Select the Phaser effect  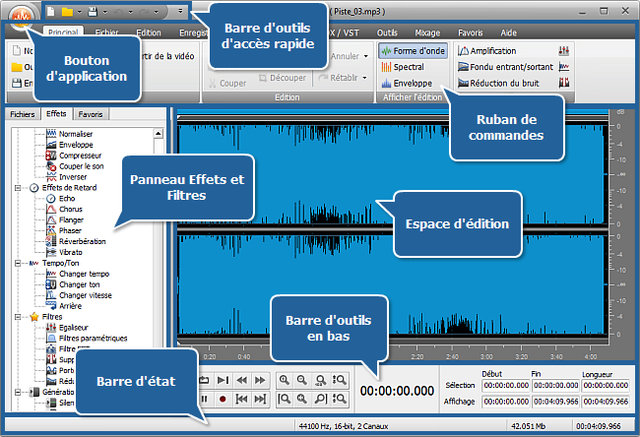tap(64, 231)
